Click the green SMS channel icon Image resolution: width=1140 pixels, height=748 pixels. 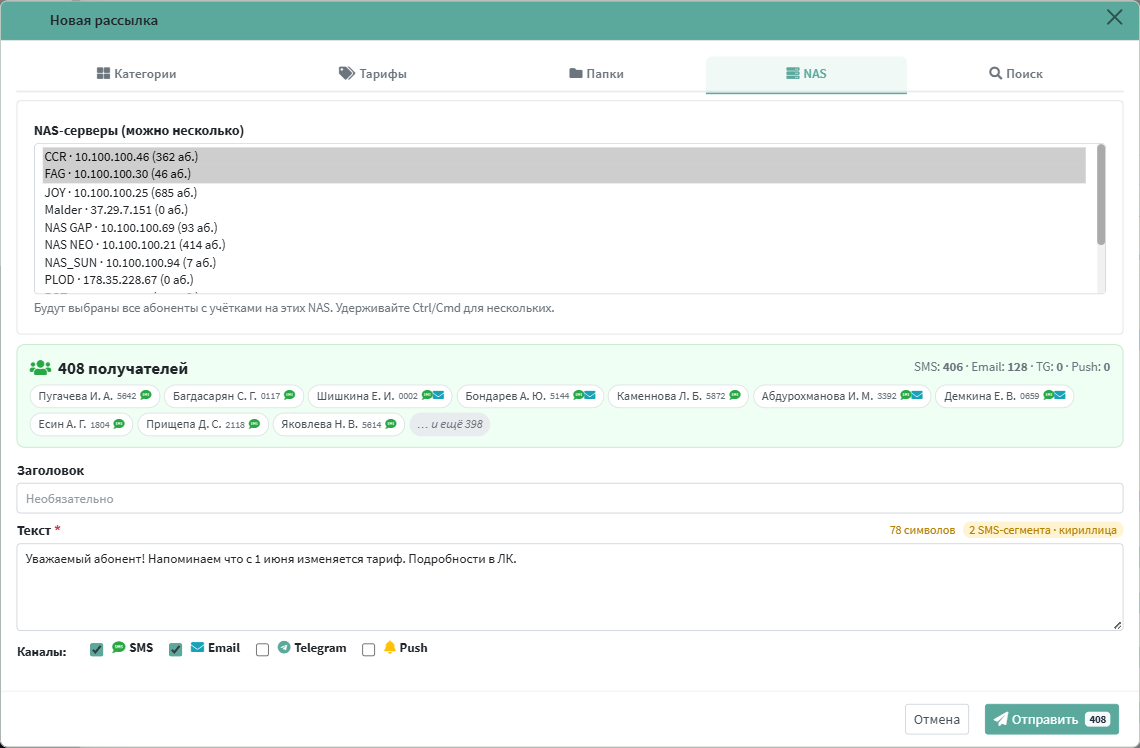point(119,647)
